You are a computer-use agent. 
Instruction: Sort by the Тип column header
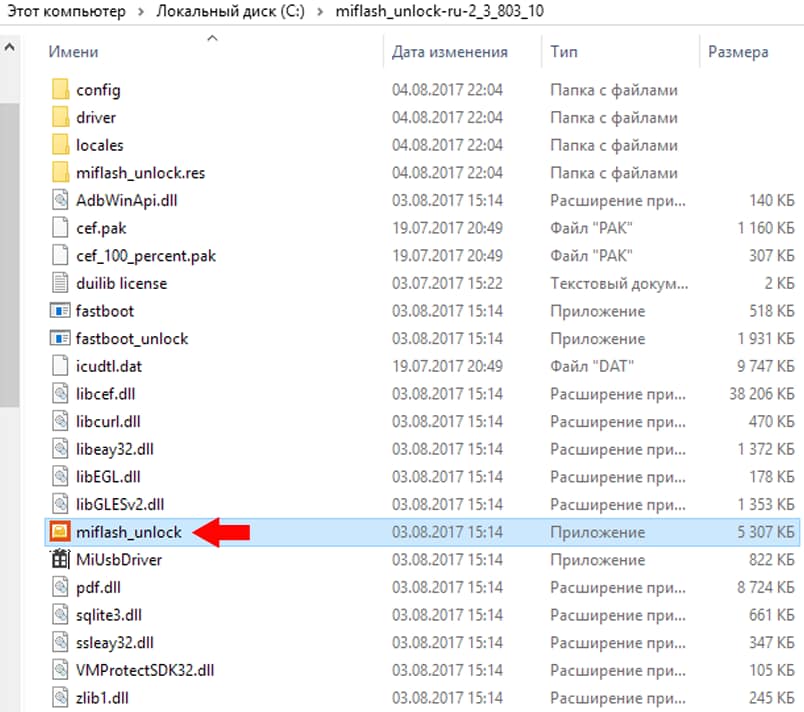click(x=564, y=52)
